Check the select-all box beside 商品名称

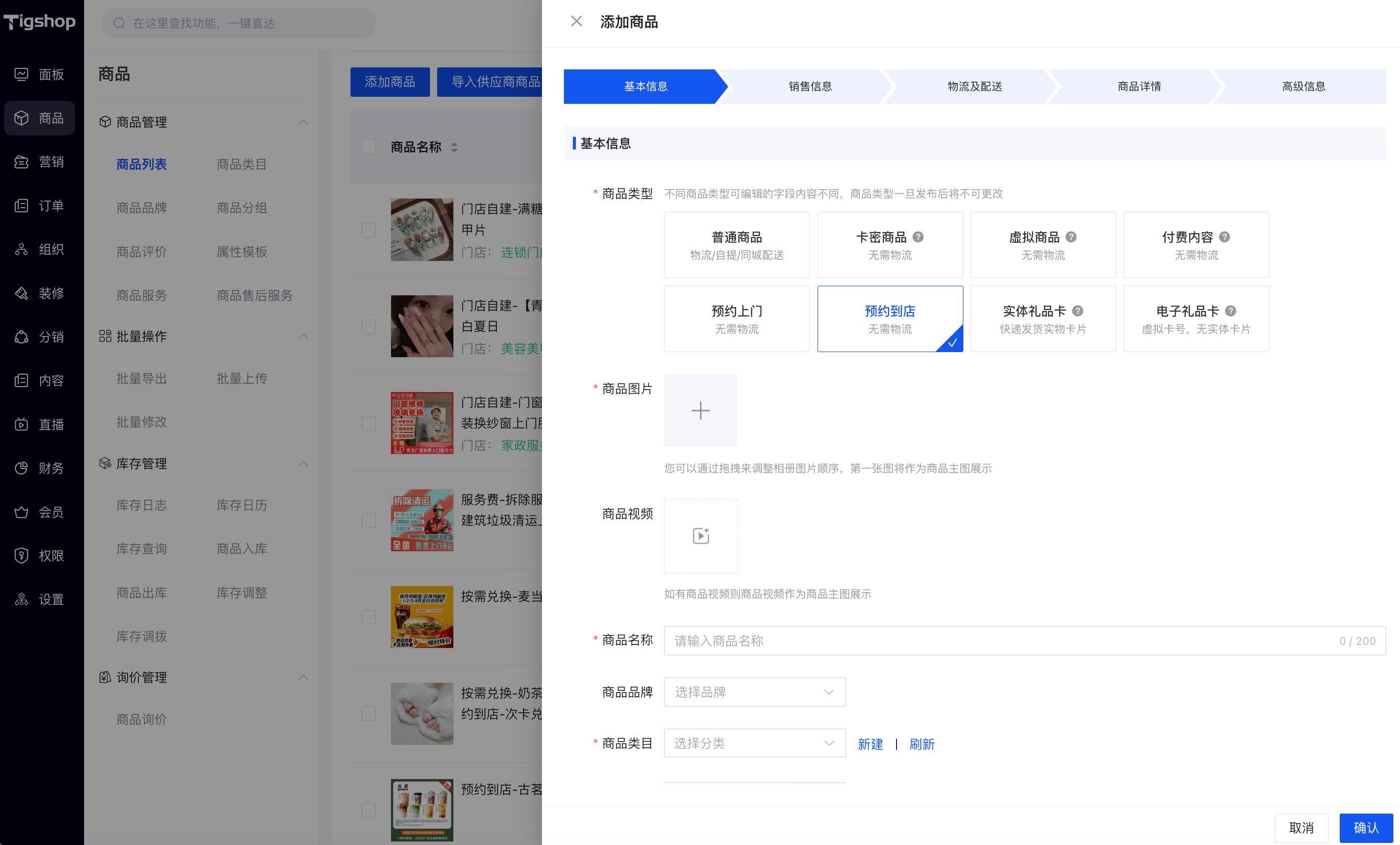click(369, 147)
